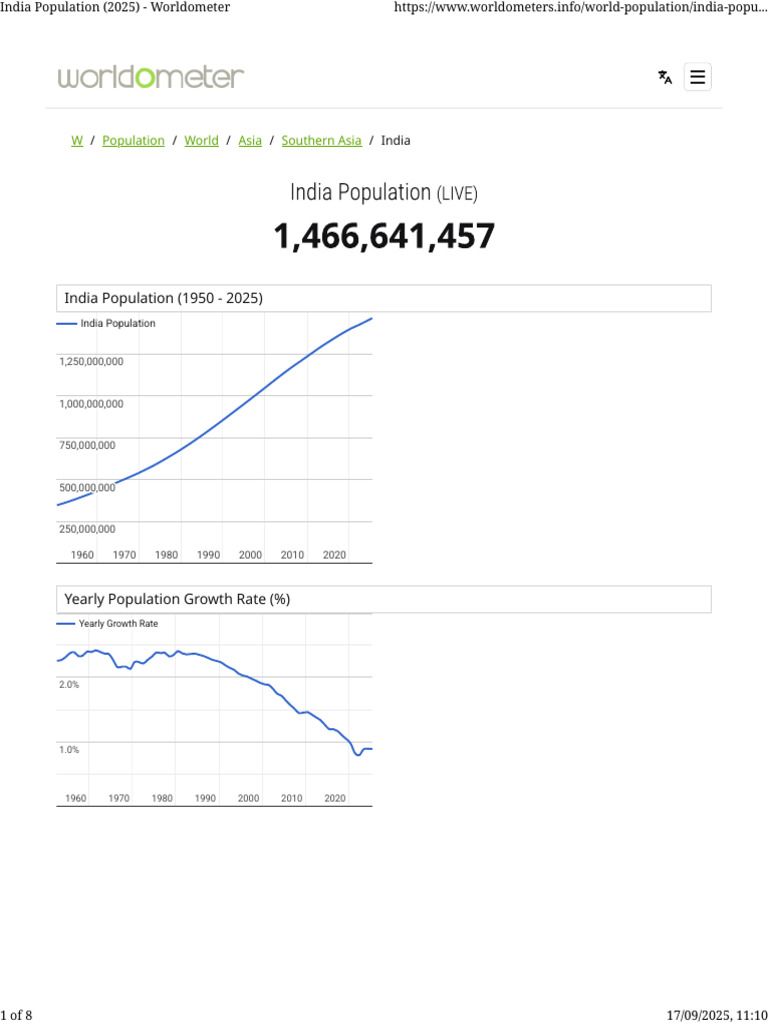This screenshot has height=1024, width=768.
Task: Select the India Population (1950 - 2025) header
Action: [x=163, y=298]
